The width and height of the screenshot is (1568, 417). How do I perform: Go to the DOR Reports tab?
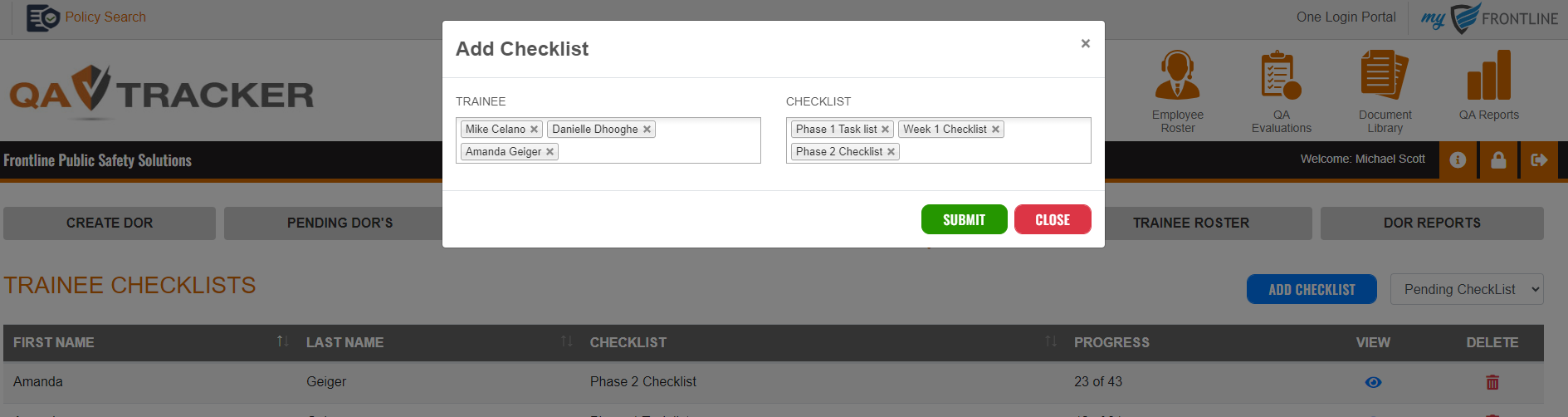pyautogui.click(x=1432, y=223)
